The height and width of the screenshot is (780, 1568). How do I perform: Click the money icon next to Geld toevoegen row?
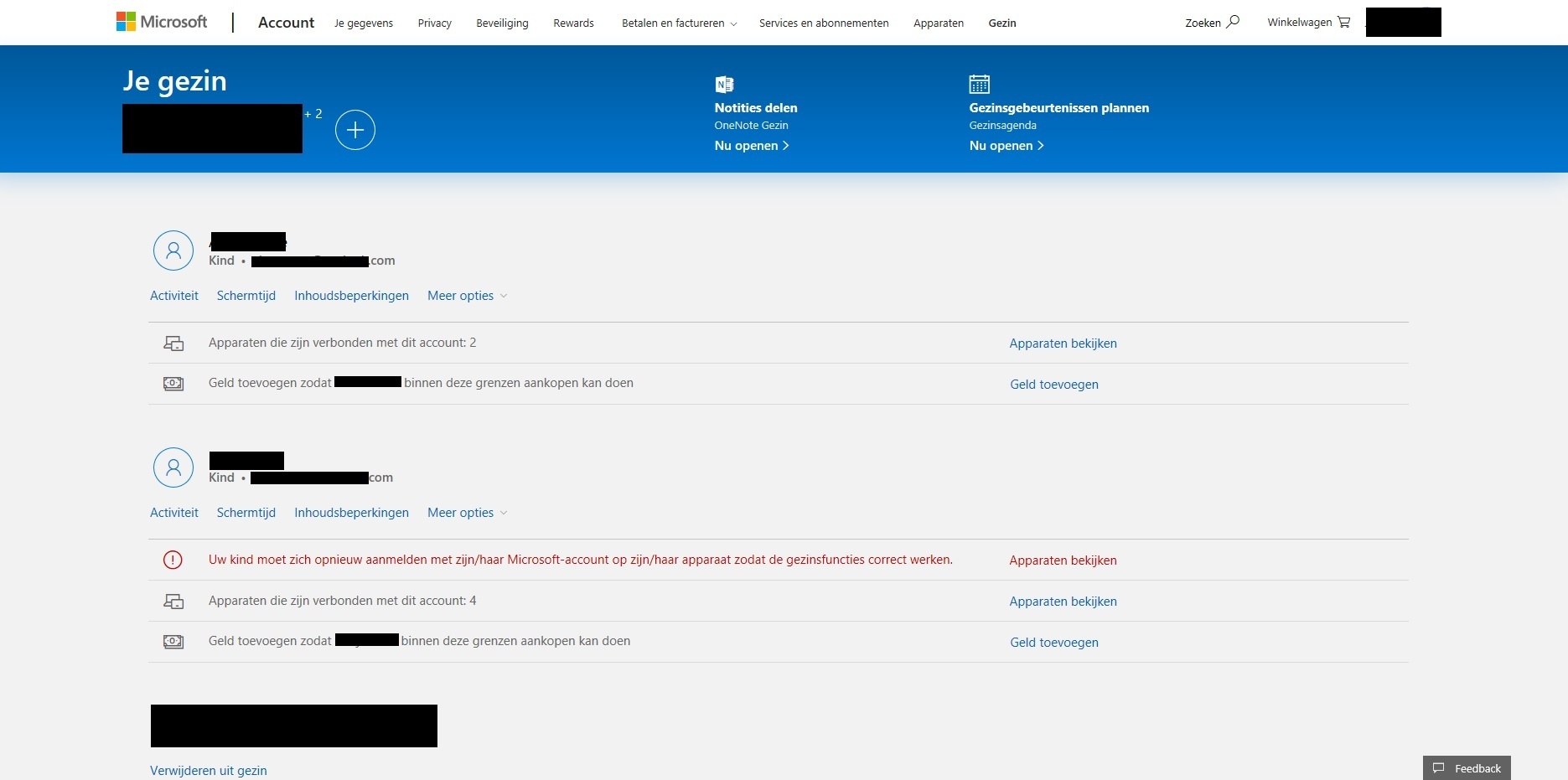pos(173,383)
